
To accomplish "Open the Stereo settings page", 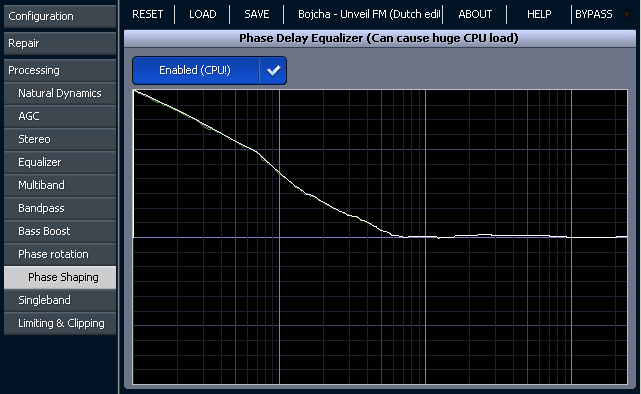I will click(60, 139).
